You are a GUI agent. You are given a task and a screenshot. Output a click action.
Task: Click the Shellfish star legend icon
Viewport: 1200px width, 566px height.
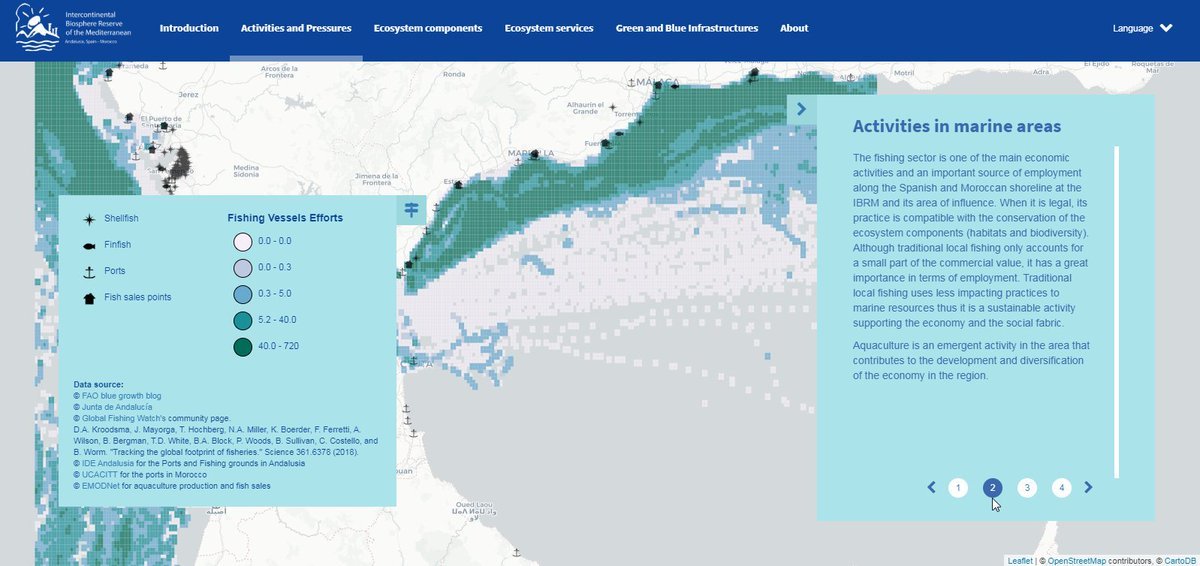point(89,218)
